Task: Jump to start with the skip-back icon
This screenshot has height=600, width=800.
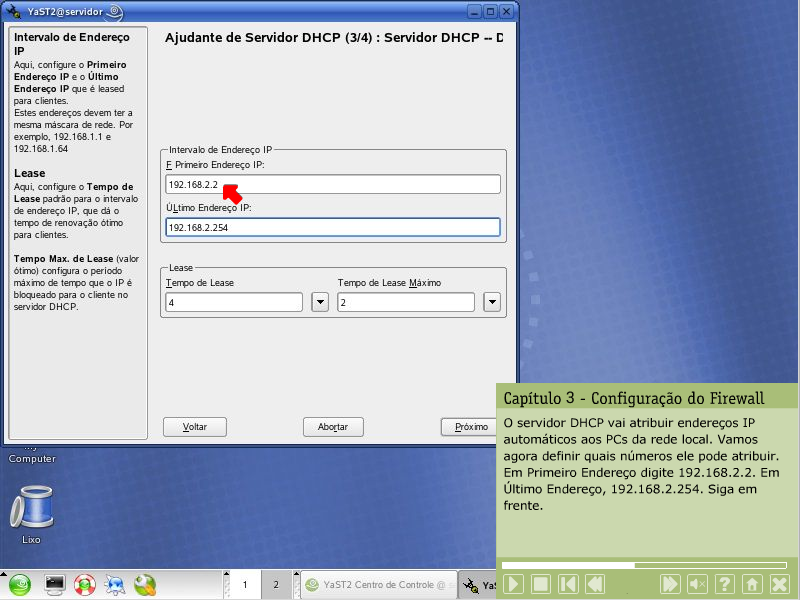Action: 568,584
